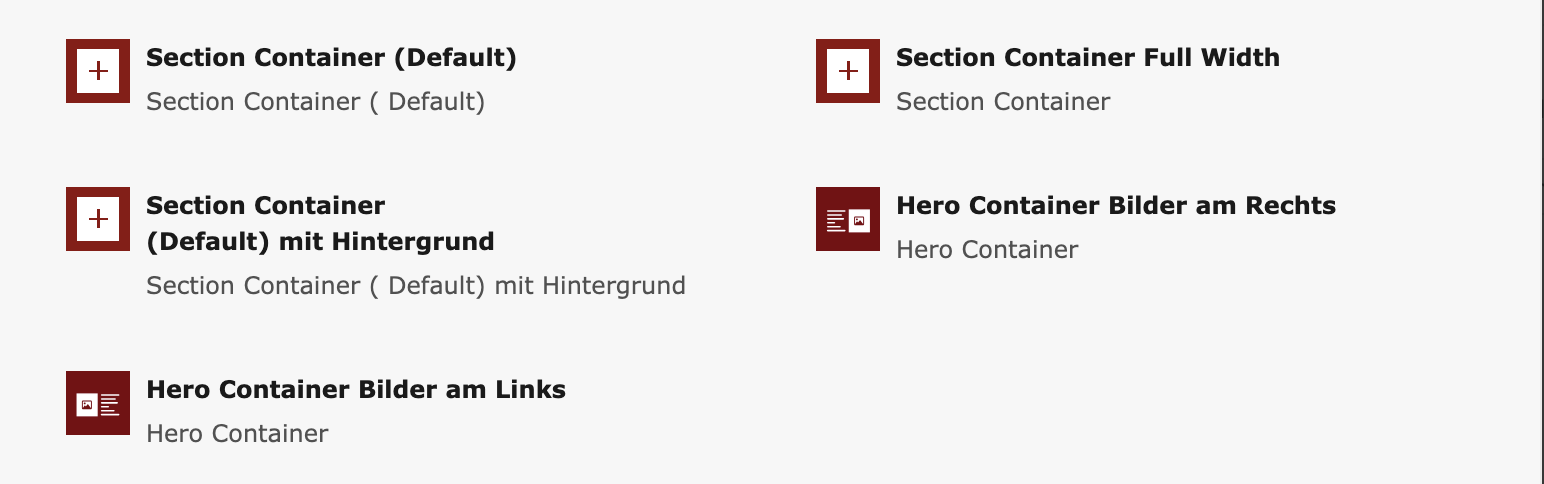Pick the "Hero Container Bilder am Links" title
The width and height of the screenshot is (1544, 484).
[356, 390]
